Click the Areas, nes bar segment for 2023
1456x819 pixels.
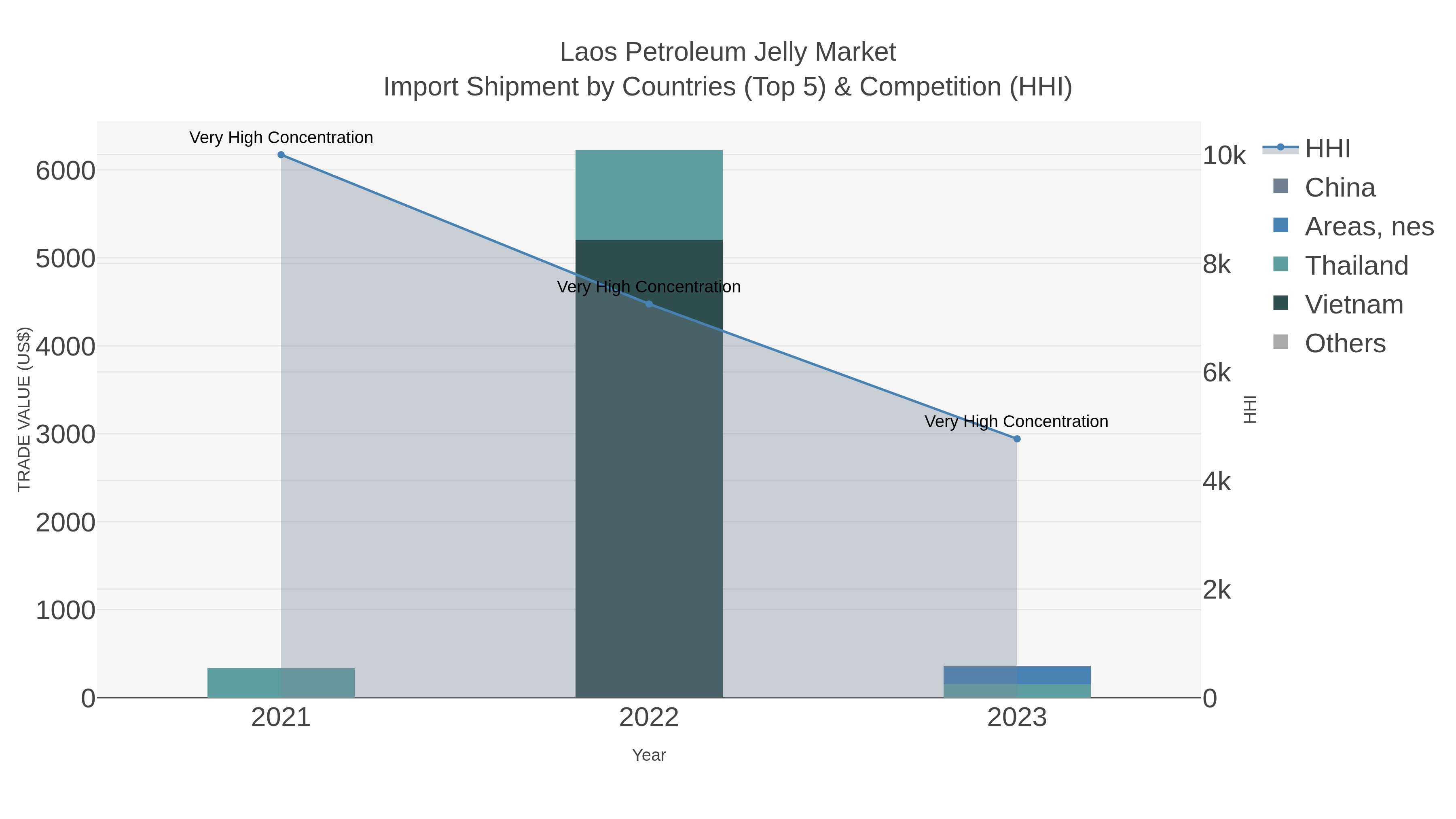pyautogui.click(x=1017, y=676)
